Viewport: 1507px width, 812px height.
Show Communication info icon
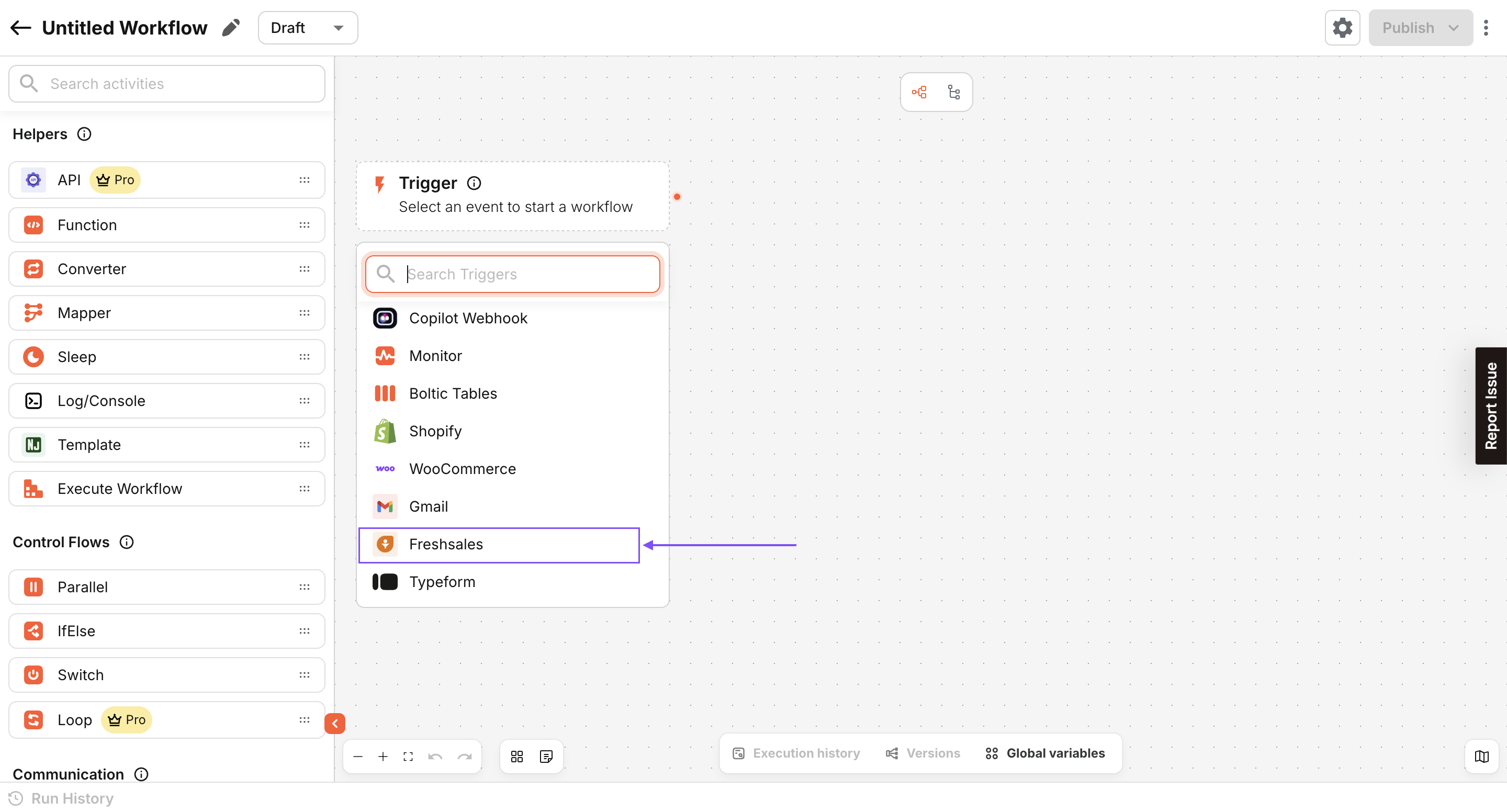pyautogui.click(x=141, y=773)
